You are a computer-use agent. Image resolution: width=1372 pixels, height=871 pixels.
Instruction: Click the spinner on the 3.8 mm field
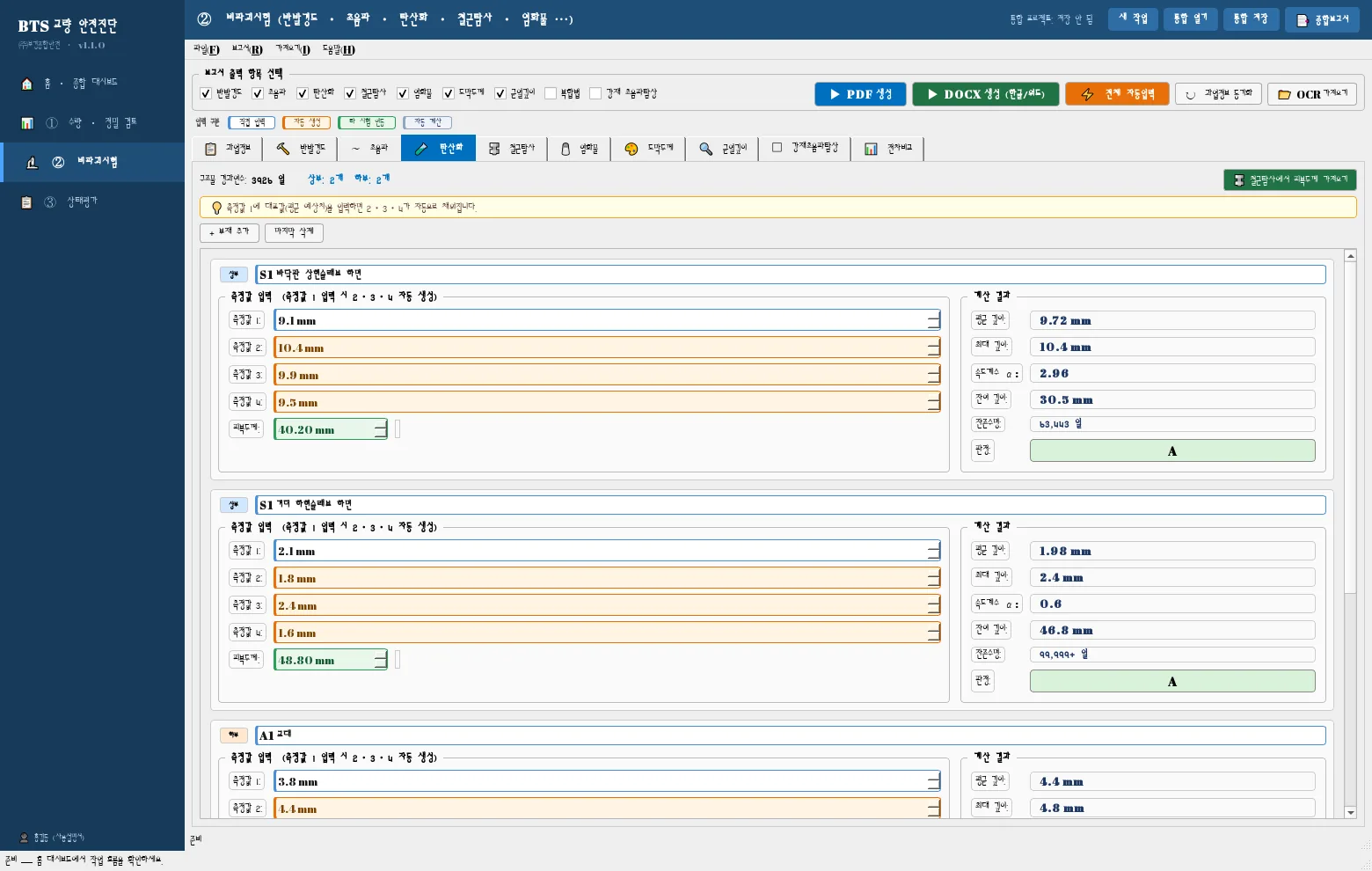pyautogui.click(x=934, y=781)
